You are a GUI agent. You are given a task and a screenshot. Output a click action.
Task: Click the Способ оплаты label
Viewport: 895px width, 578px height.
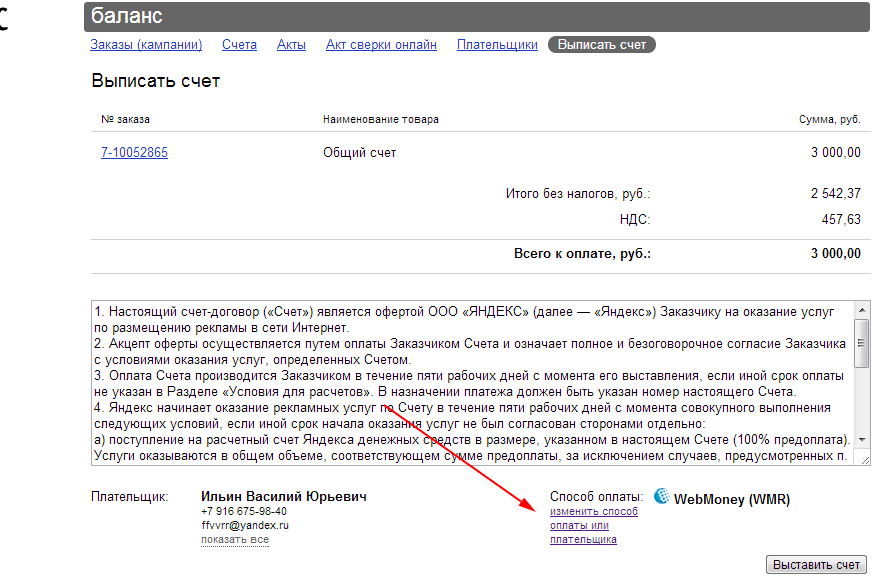tap(596, 496)
